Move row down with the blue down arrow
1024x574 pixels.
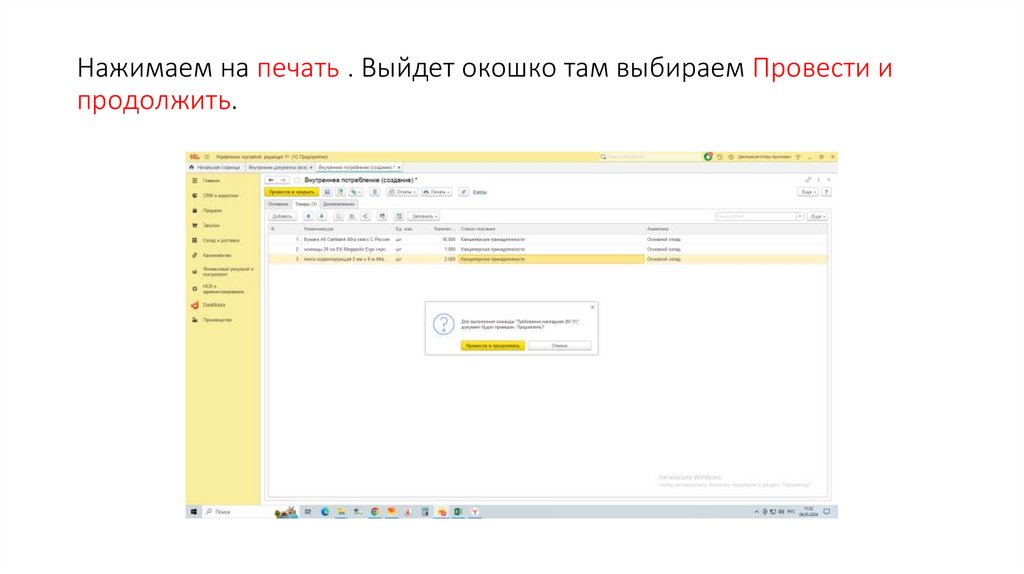321,216
